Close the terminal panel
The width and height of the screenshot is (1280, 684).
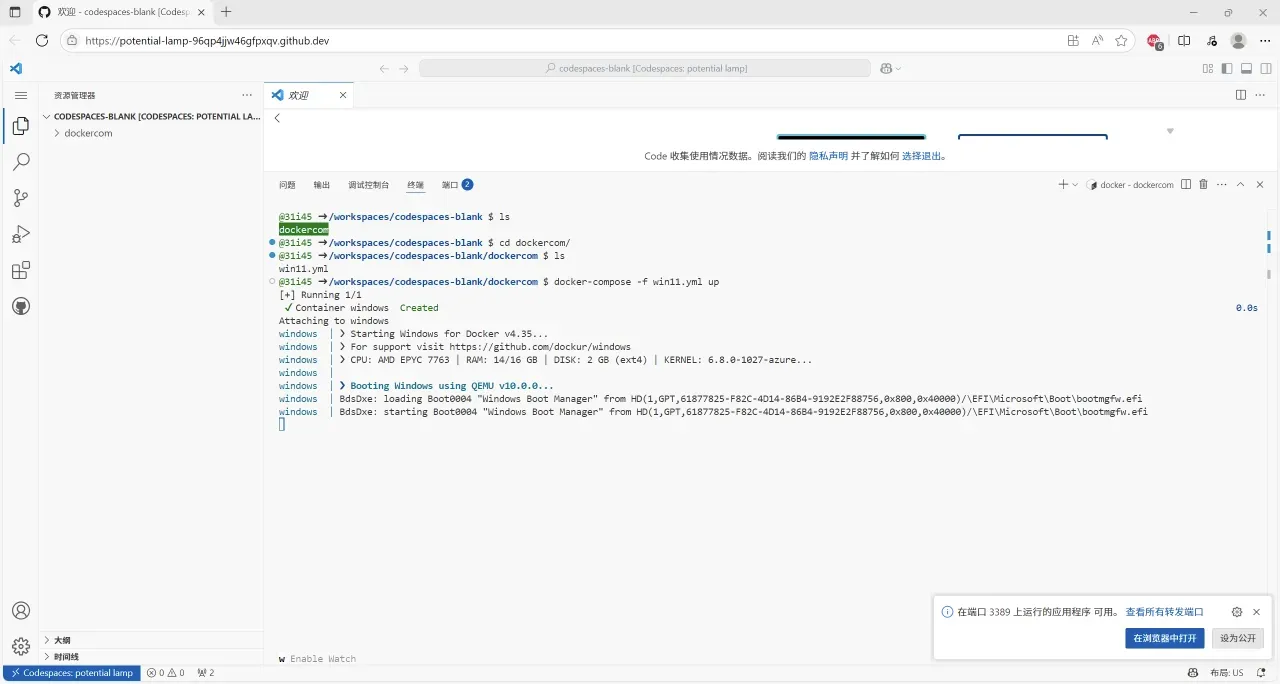pyautogui.click(x=1260, y=185)
